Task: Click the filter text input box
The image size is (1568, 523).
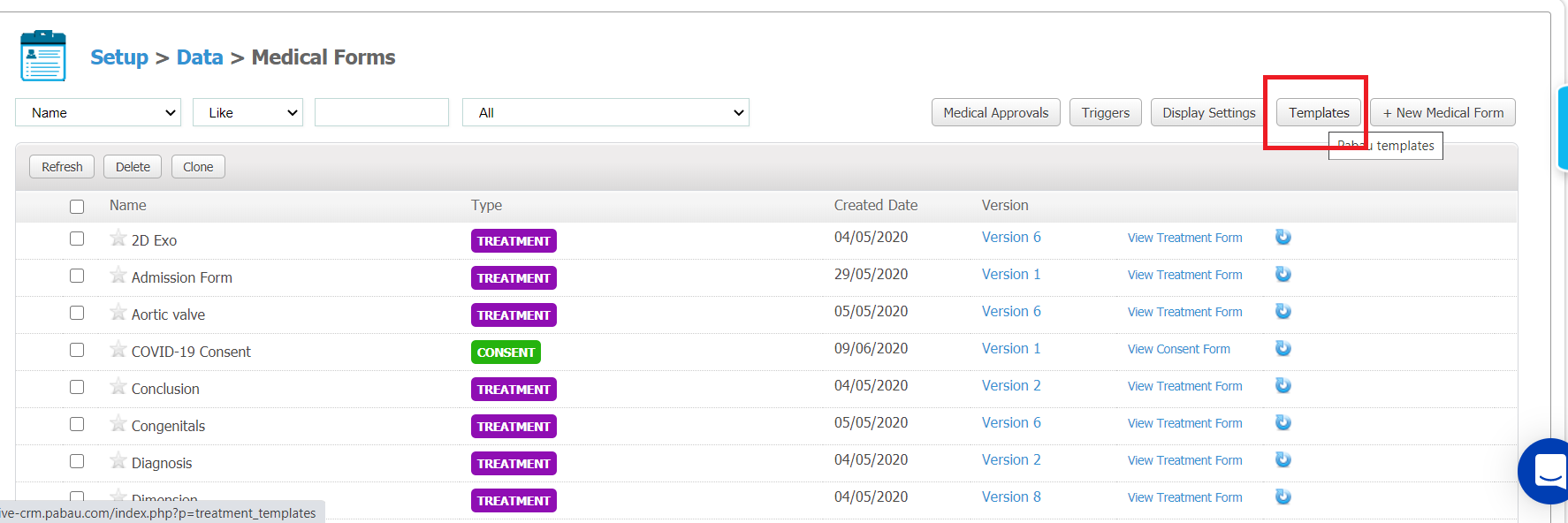Action: (382, 112)
